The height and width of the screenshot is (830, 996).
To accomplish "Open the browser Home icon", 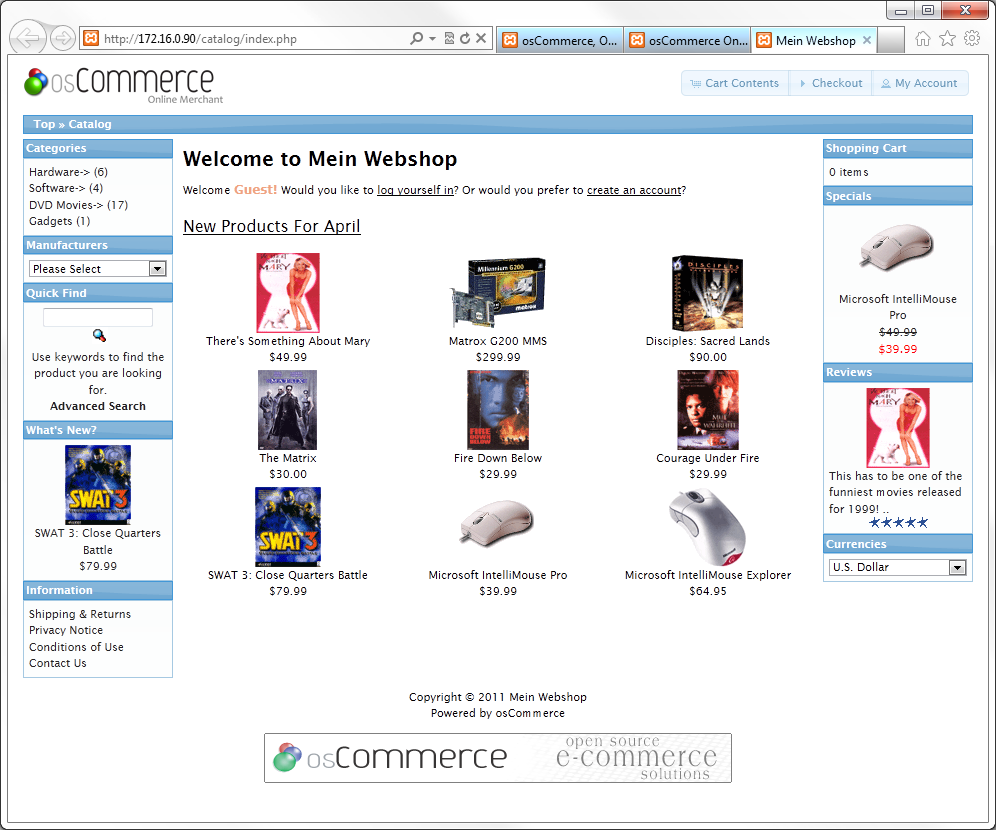I will [x=922, y=39].
